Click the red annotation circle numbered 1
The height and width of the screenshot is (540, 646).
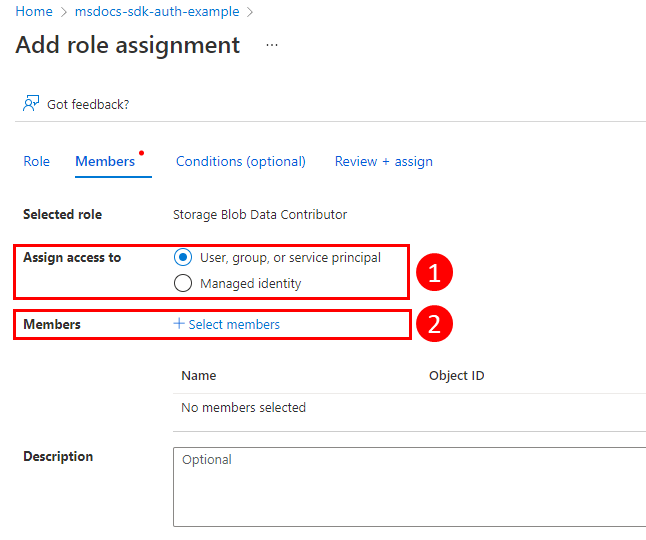click(x=434, y=272)
